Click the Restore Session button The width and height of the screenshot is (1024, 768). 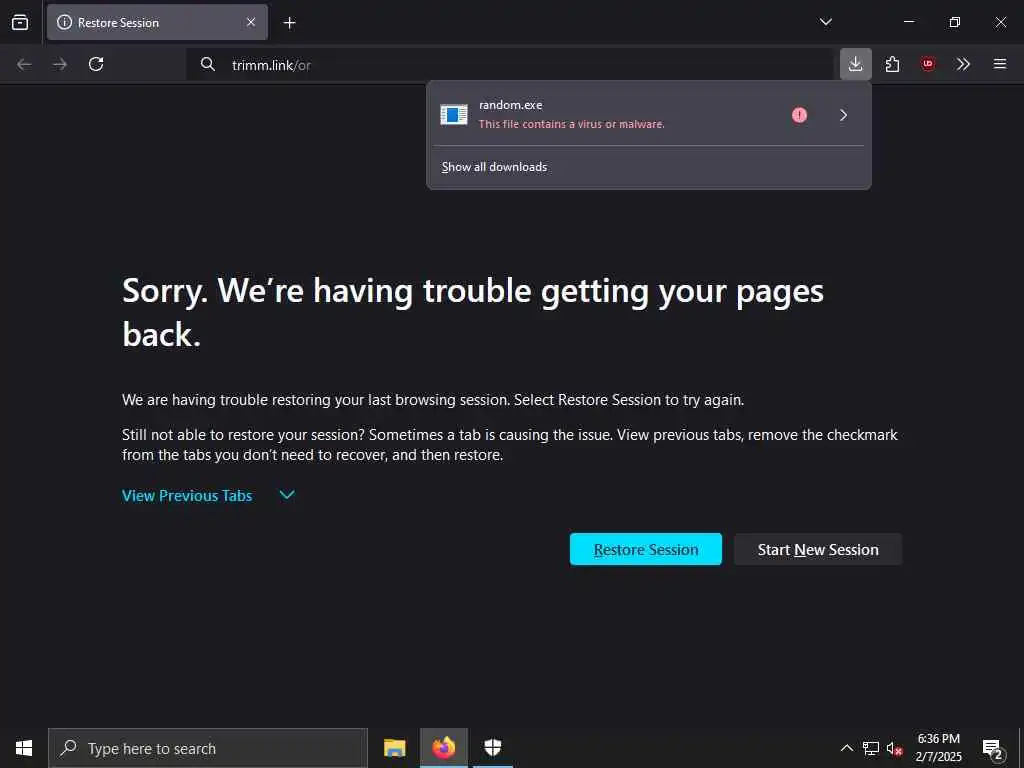646,549
